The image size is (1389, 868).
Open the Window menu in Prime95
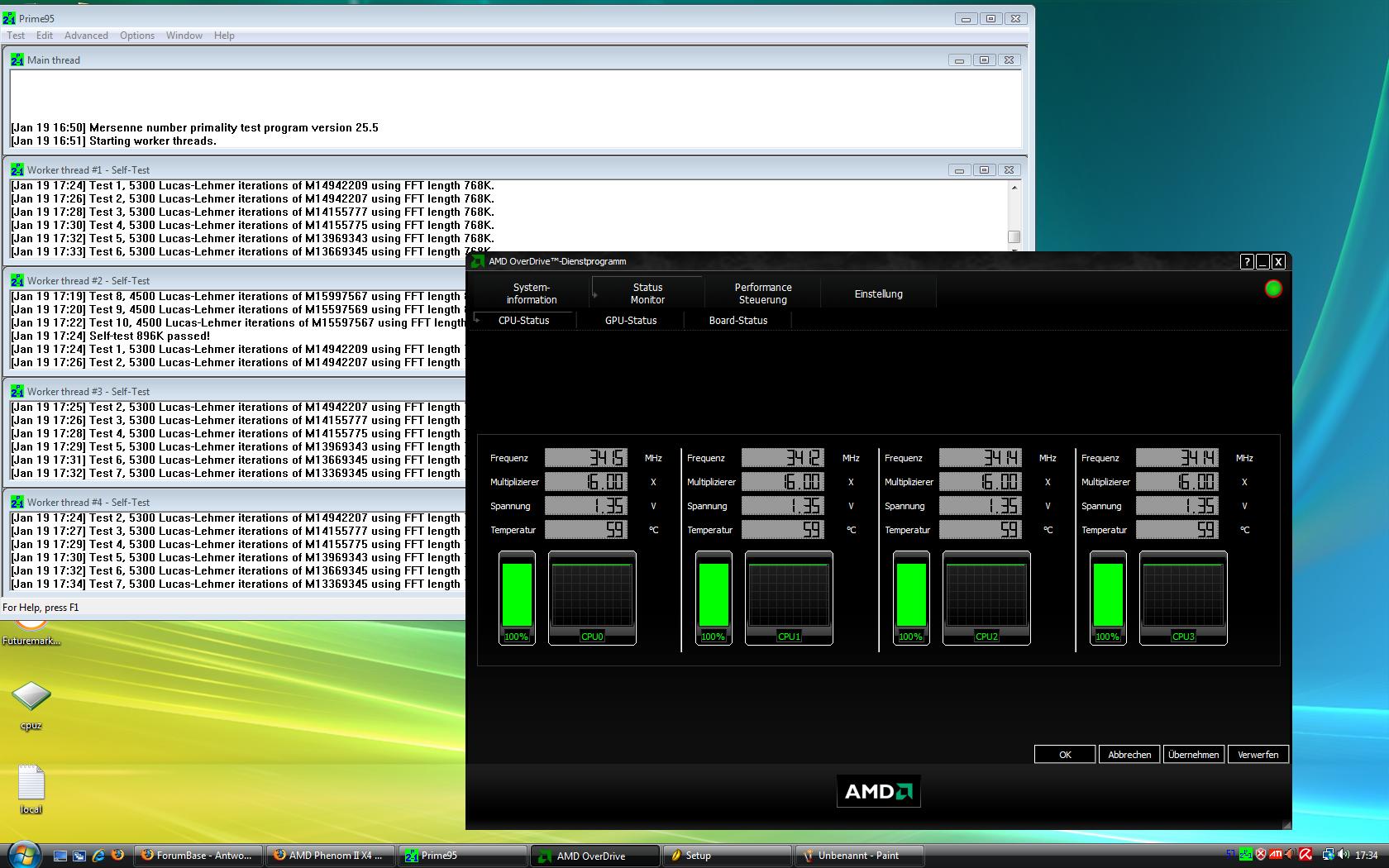click(x=184, y=36)
